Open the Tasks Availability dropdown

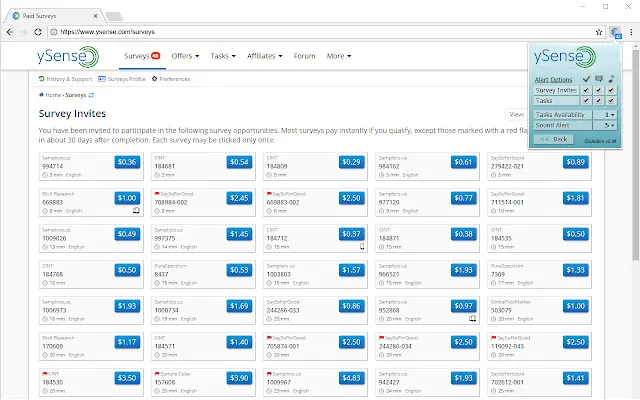tap(609, 114)
